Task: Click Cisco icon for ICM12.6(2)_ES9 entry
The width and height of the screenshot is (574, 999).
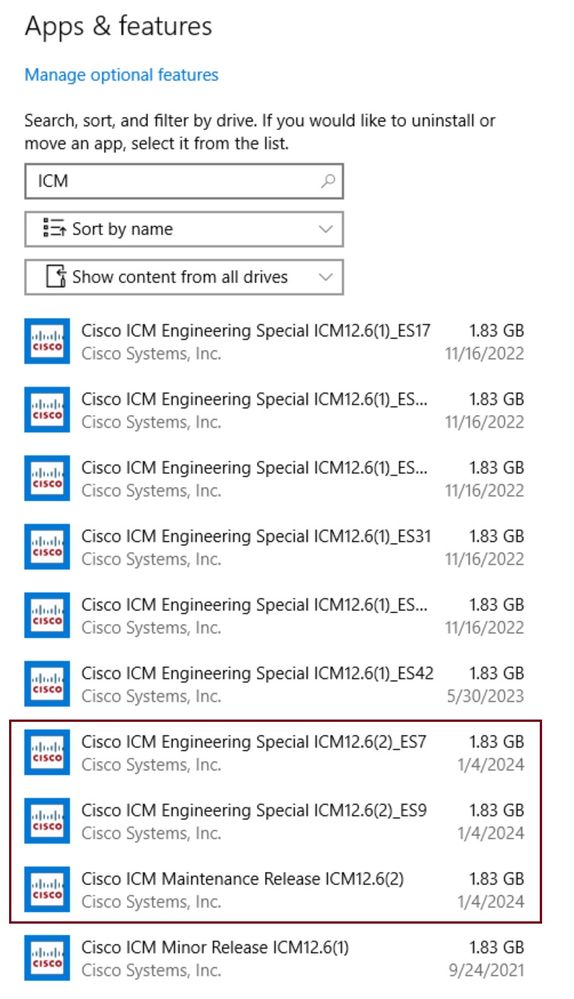Action: 47,821
